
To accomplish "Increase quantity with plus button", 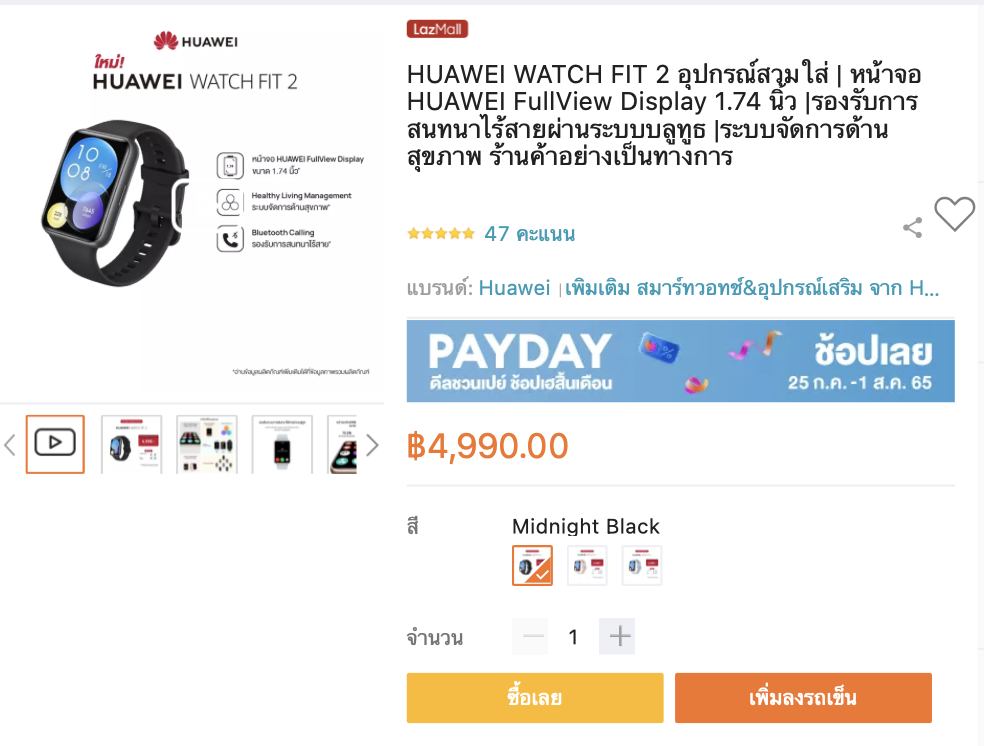I will tap(618, 636).
